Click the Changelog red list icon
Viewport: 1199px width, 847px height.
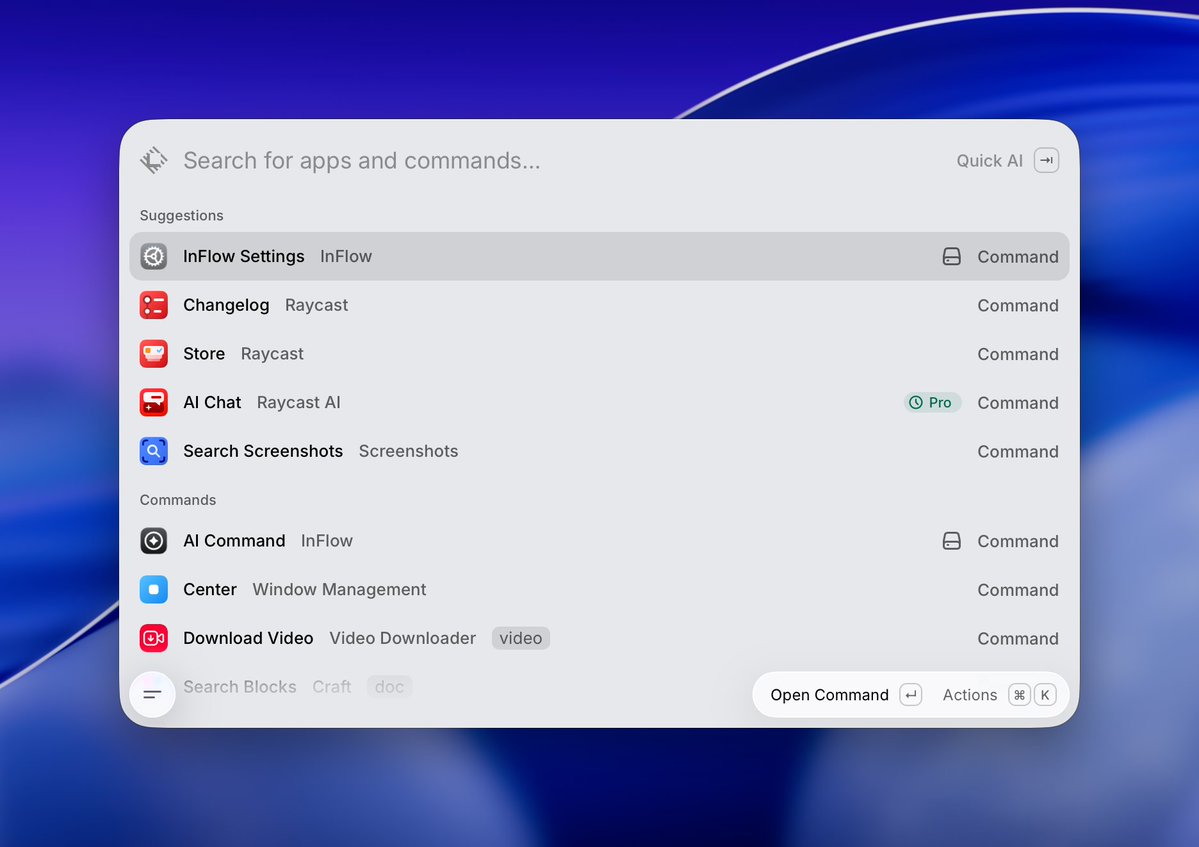[x=154, y=305]
